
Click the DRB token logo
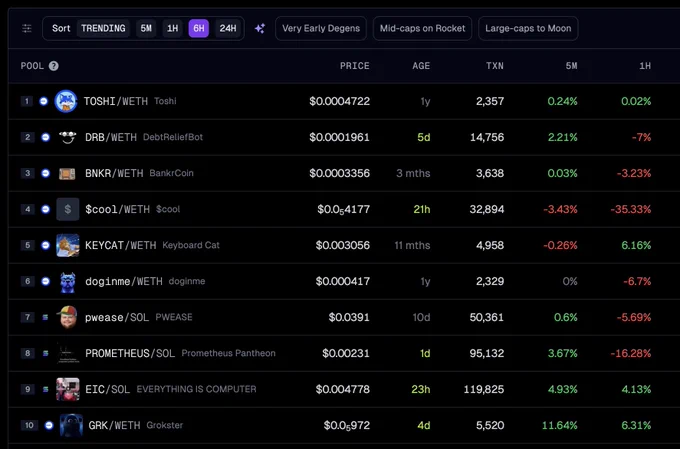(x=68, y=137)
